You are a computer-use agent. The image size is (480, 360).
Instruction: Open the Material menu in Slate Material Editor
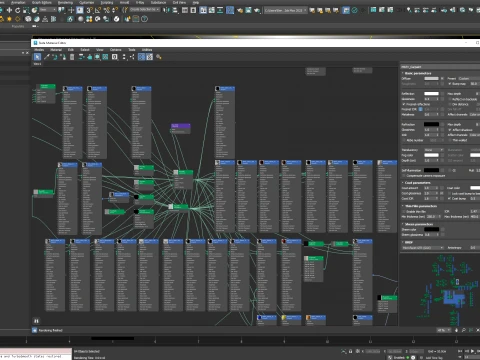(x=56, y=50)
